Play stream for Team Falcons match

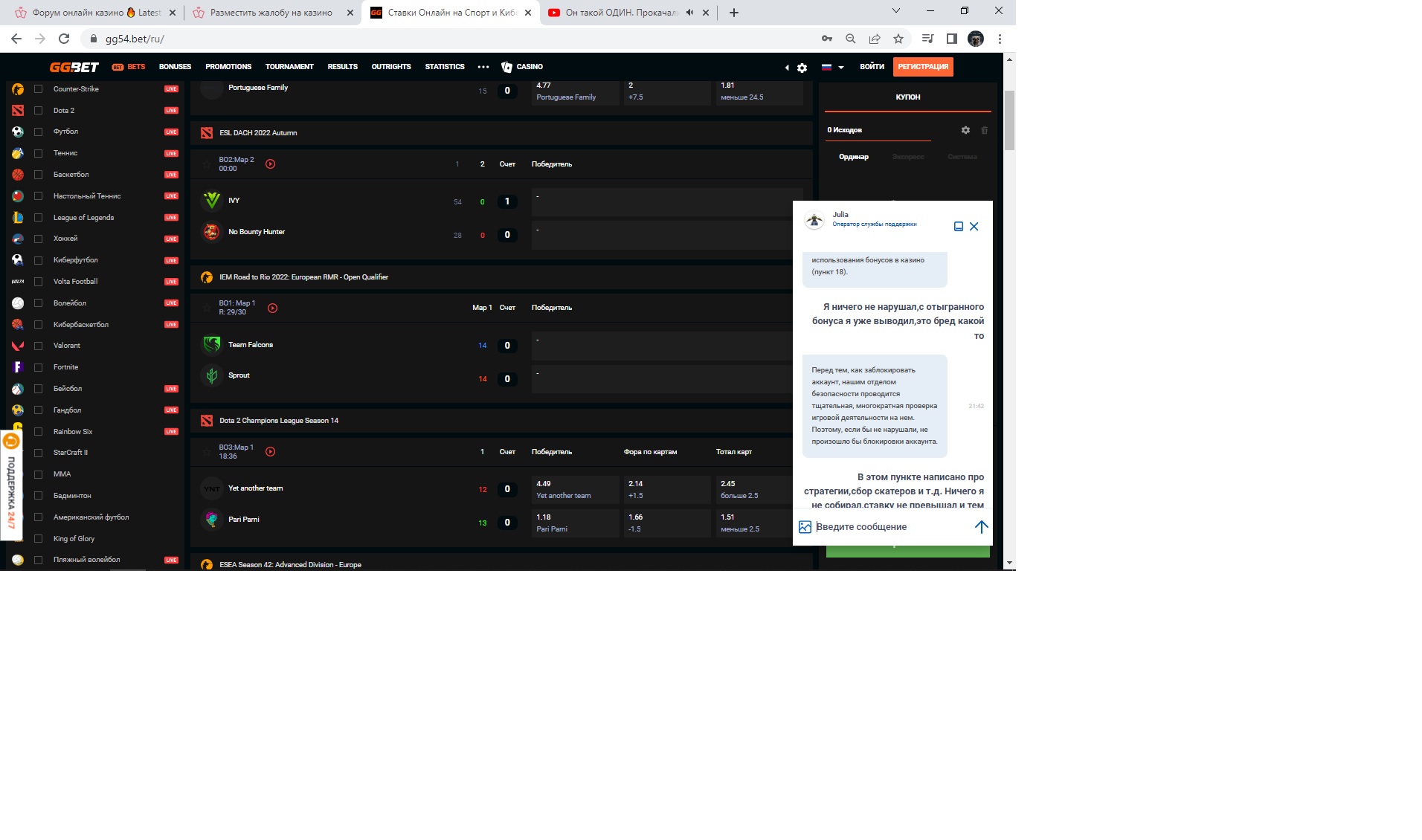click(x=272, y=308)
